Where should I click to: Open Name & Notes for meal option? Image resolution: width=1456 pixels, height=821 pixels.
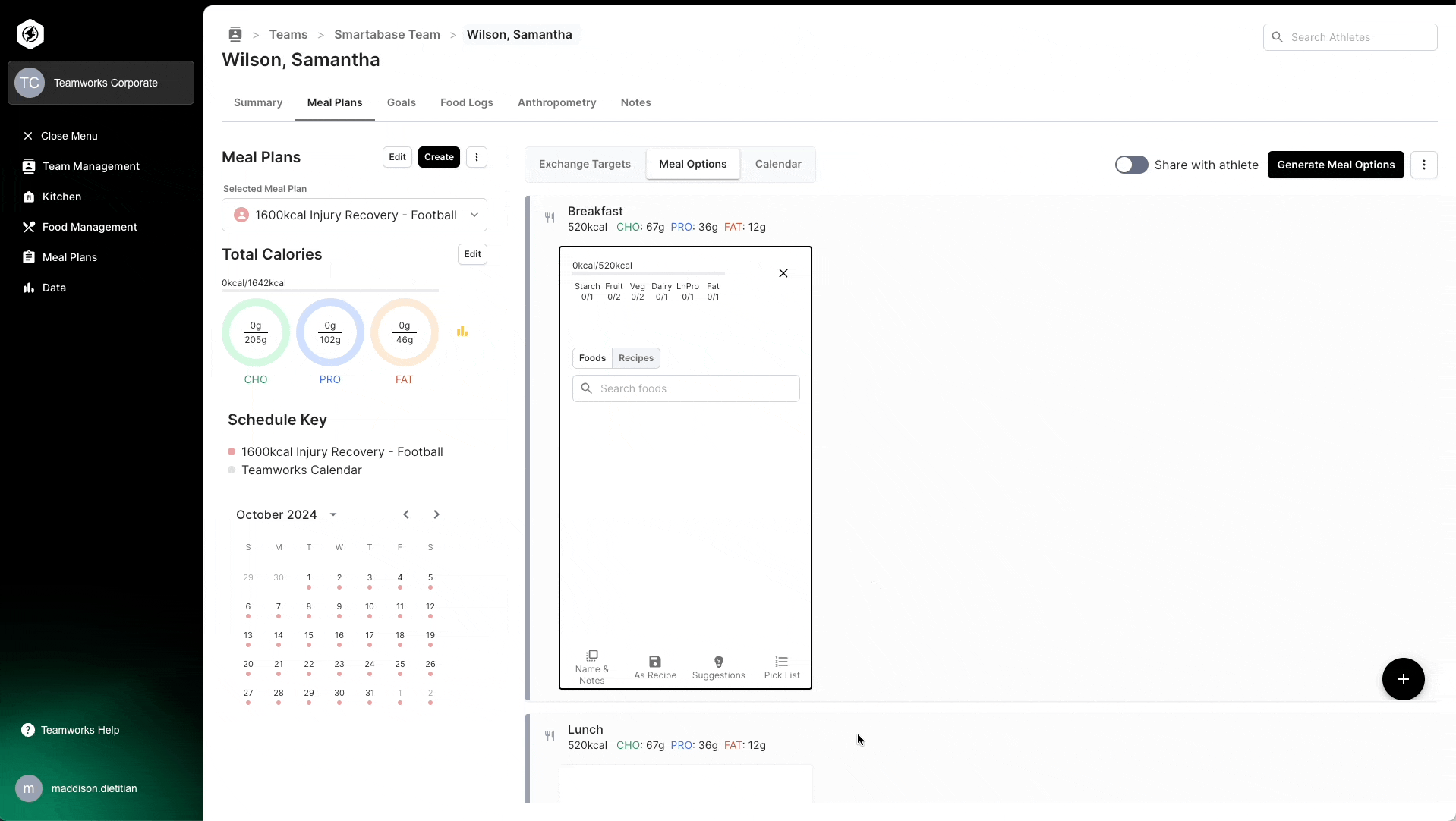(592, 667)
